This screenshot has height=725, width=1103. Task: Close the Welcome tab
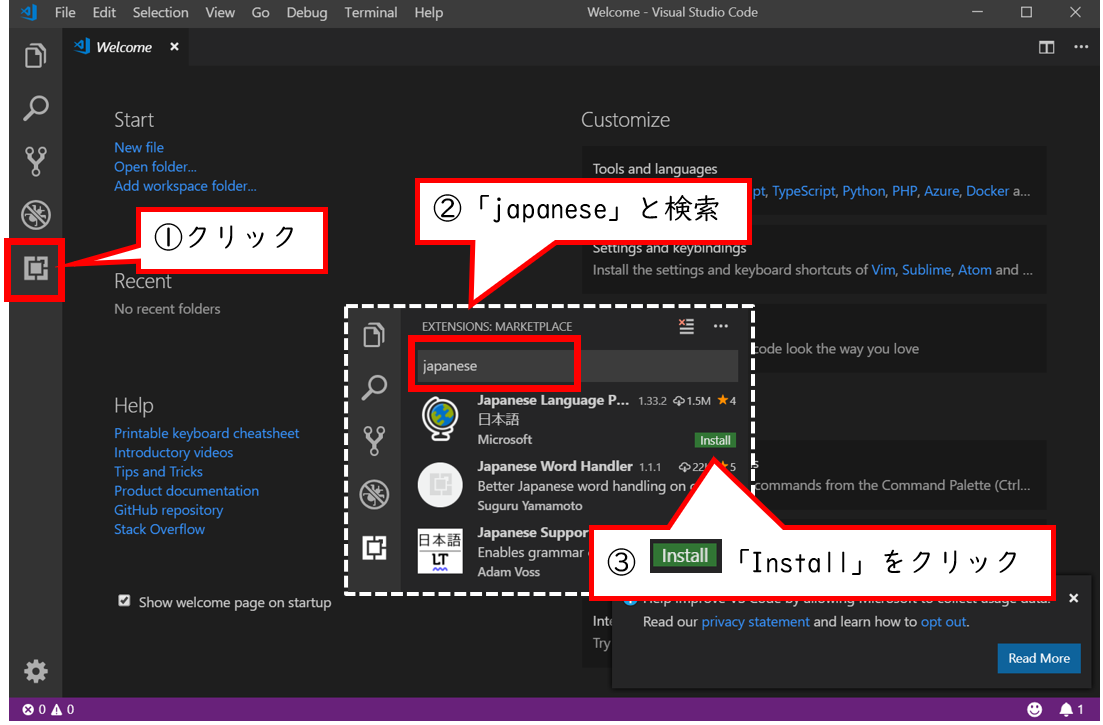coord(174,46)
